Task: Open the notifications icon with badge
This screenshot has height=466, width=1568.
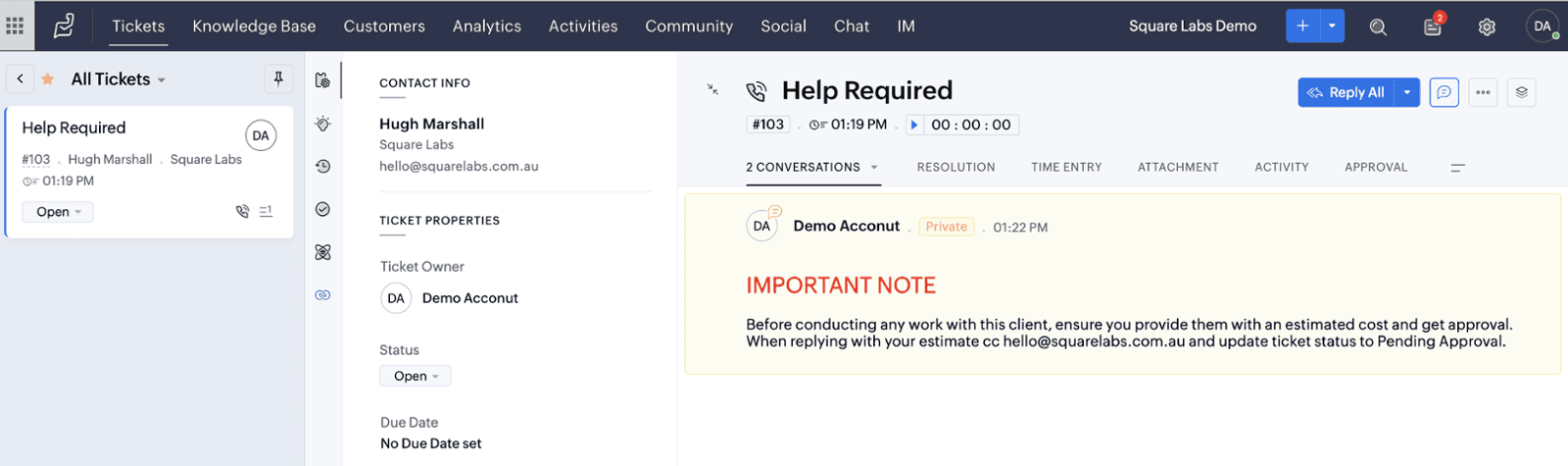Action: [x=1433, y=26]
